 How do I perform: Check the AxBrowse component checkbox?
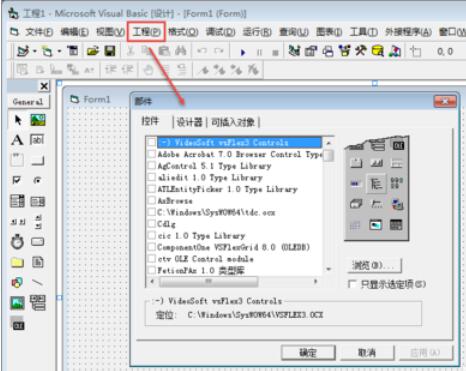[x=152, y=201]
